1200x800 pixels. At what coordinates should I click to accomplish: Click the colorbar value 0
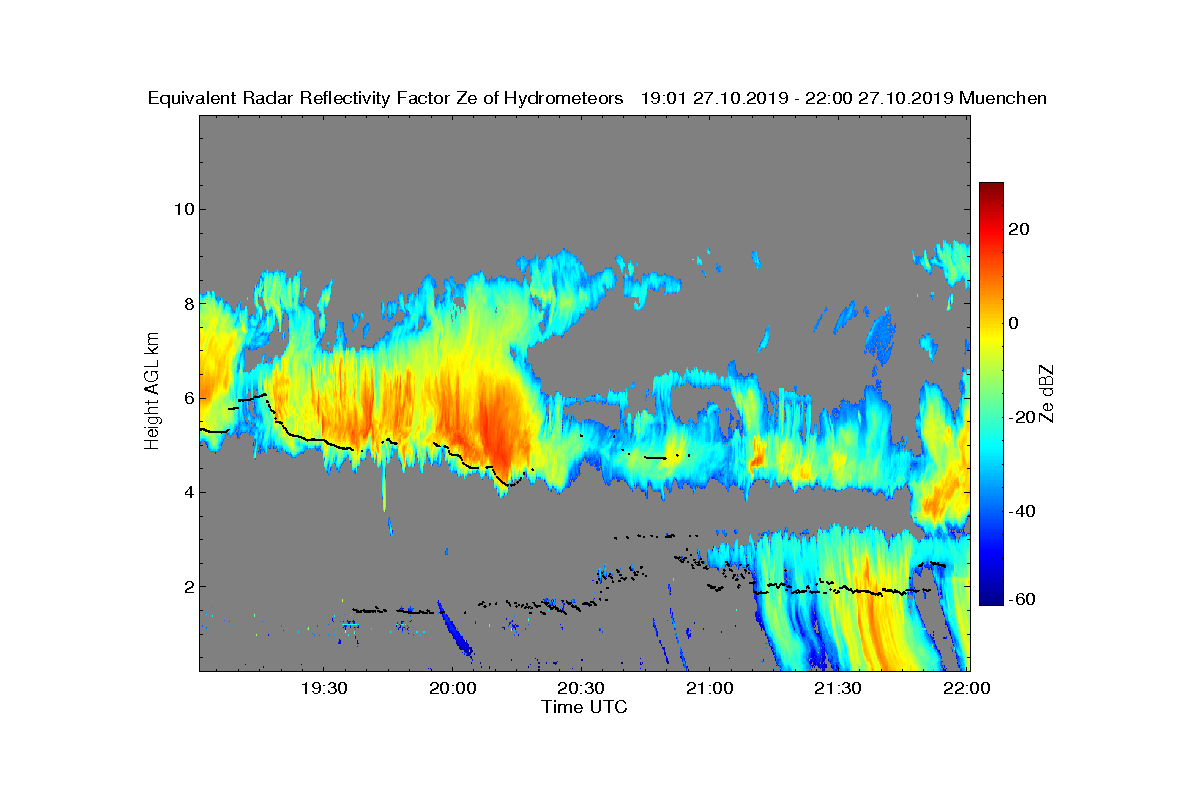(1014, 323)
